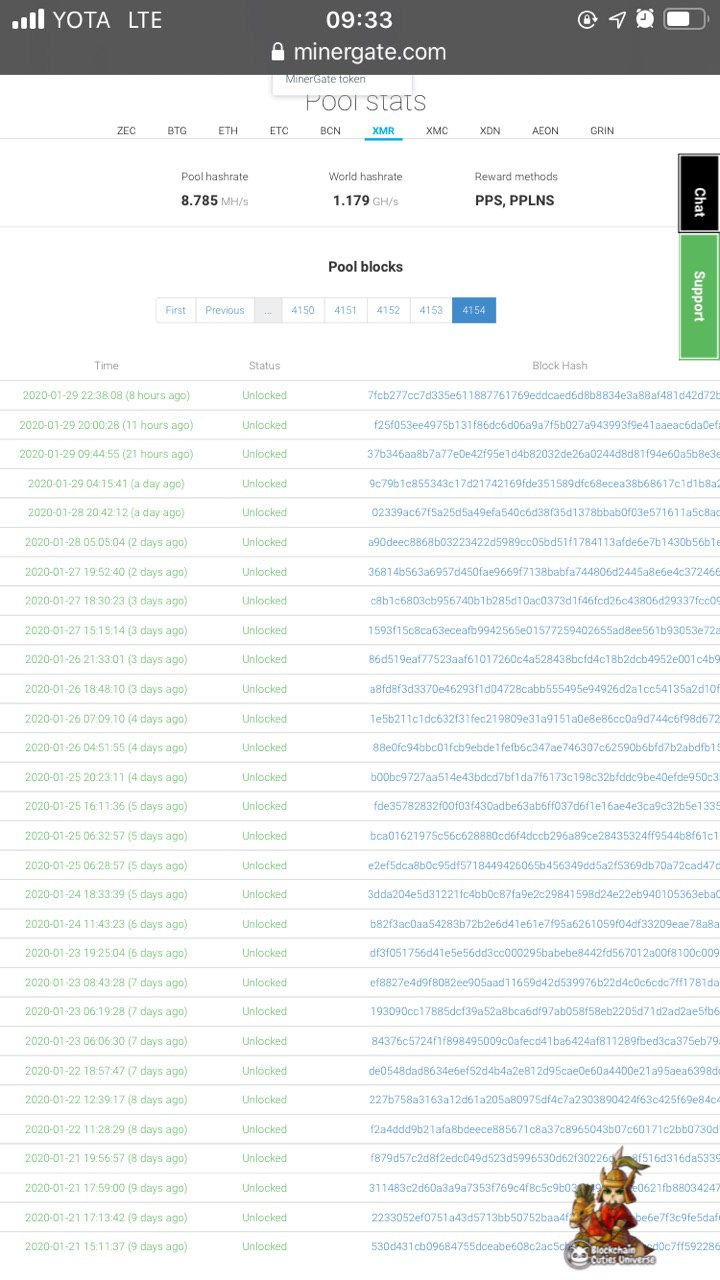Open block hash starting 1593f15c8ca63c

click(543, 631)
